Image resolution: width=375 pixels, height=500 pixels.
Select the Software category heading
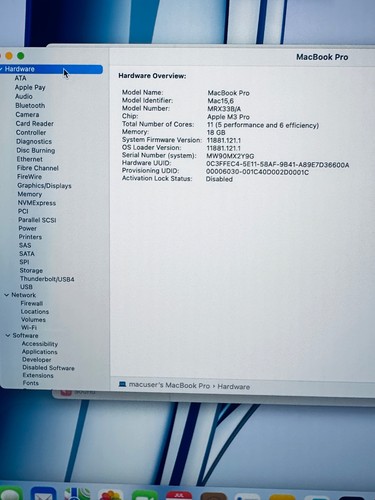click(25, 335)
